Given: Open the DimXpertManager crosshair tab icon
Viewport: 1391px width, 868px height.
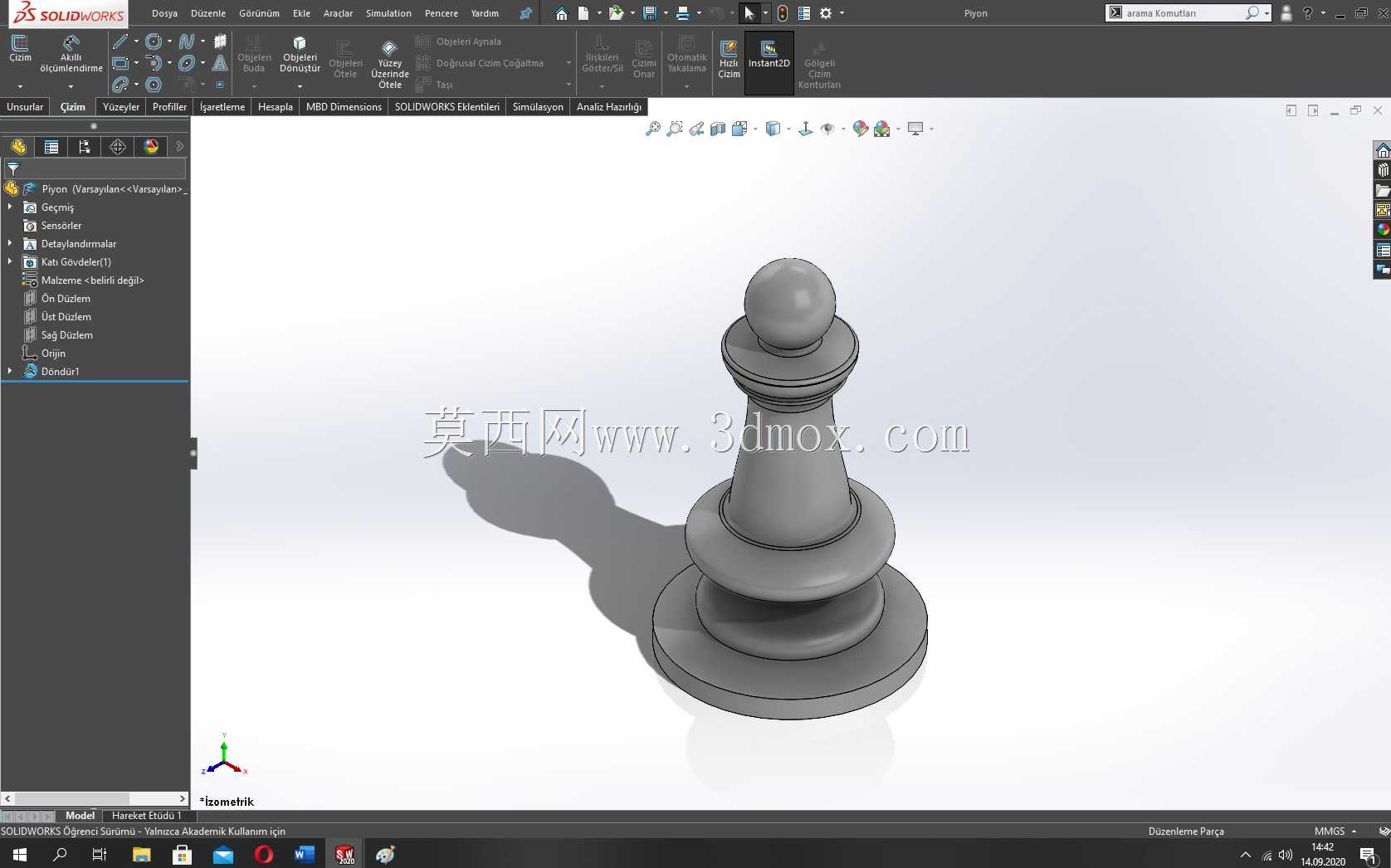Looking at the screenshot, I should point(118,147).
